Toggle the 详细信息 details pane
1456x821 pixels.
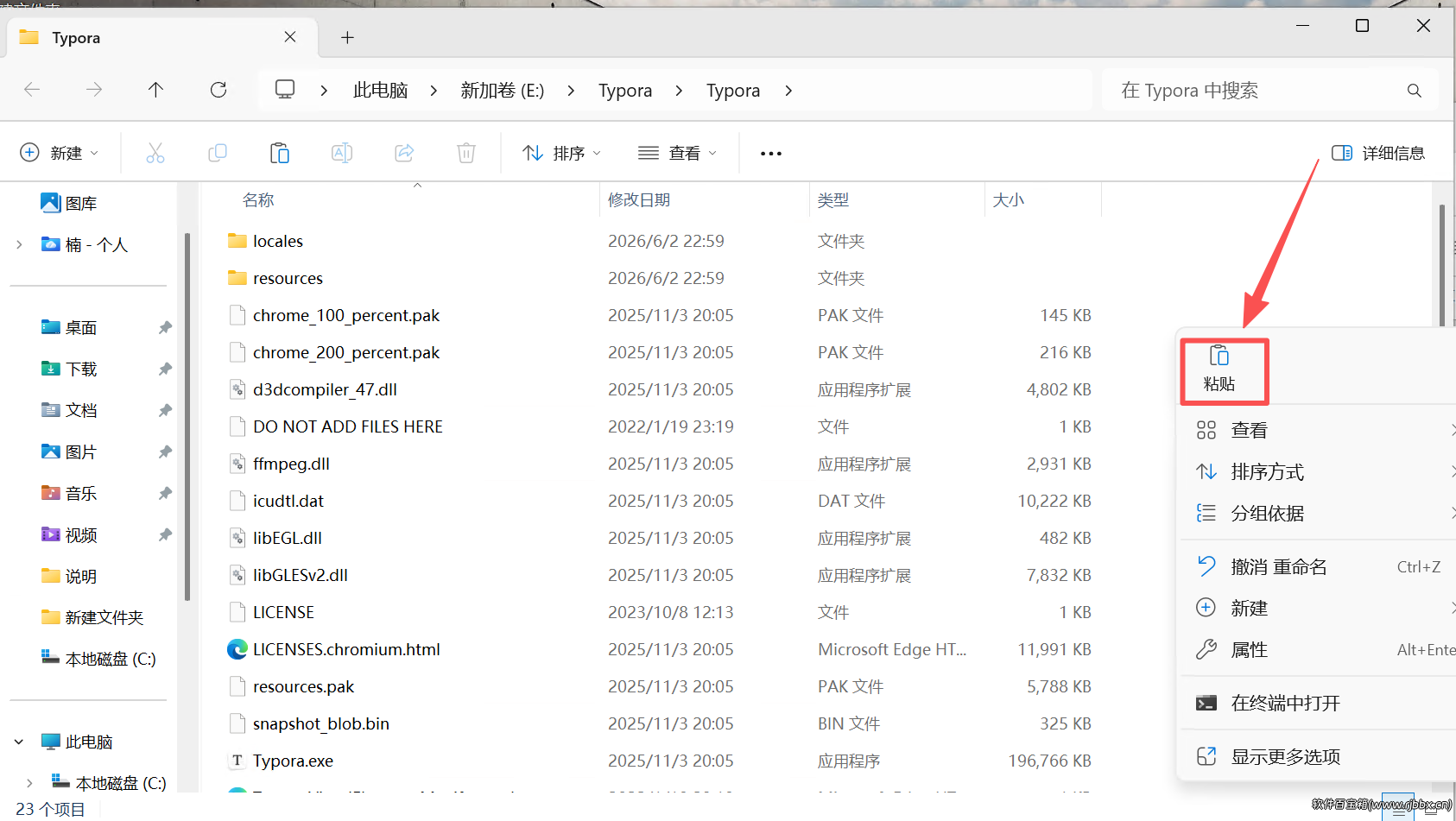tap(1378, 153)
